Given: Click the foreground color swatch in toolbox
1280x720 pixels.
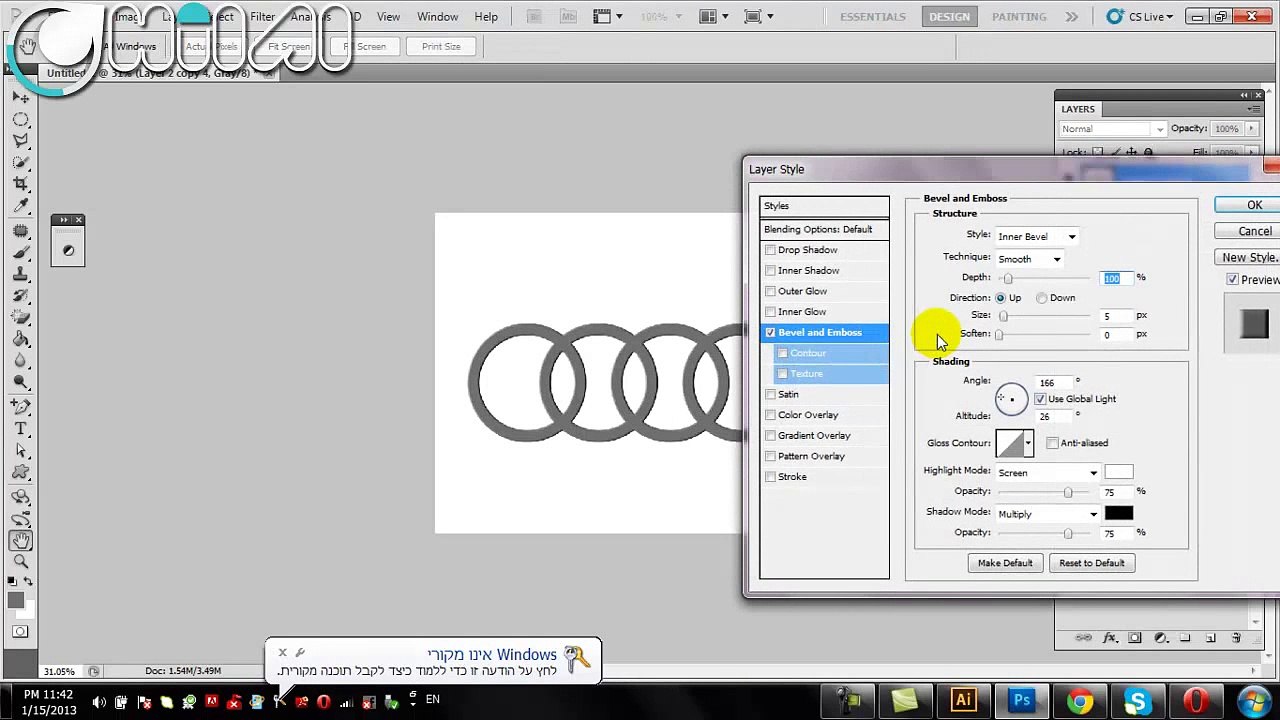Looking at the screenshot, I should click(16, 600).
